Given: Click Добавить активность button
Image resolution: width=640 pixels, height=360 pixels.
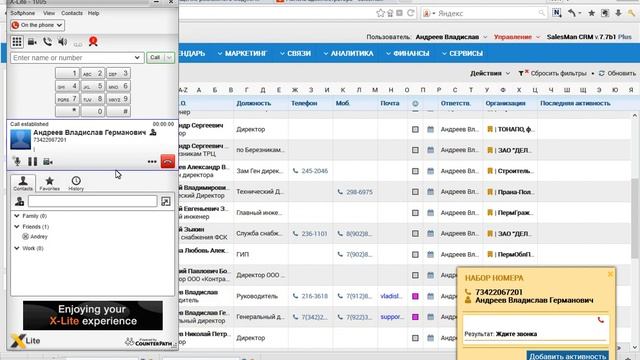Looking at the screenshot, I should pyautogui.click(x=567, y=356).
